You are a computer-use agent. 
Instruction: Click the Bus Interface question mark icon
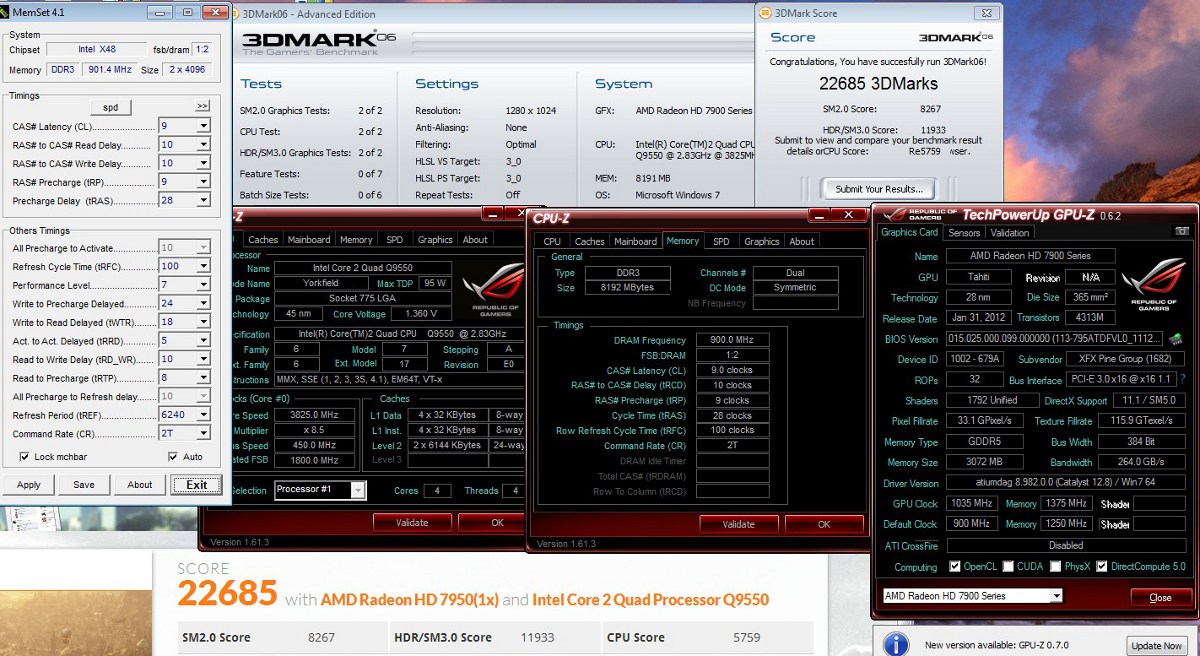pyautogui.click(x=1183, y=380)
